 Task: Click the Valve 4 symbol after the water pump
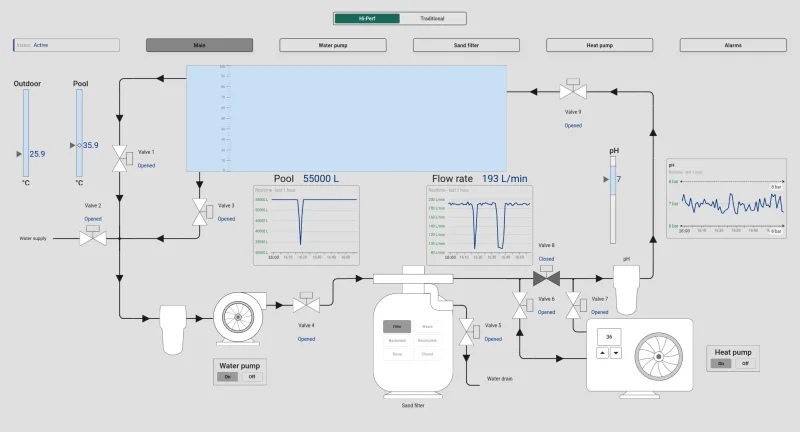click(x=306, y=302)
